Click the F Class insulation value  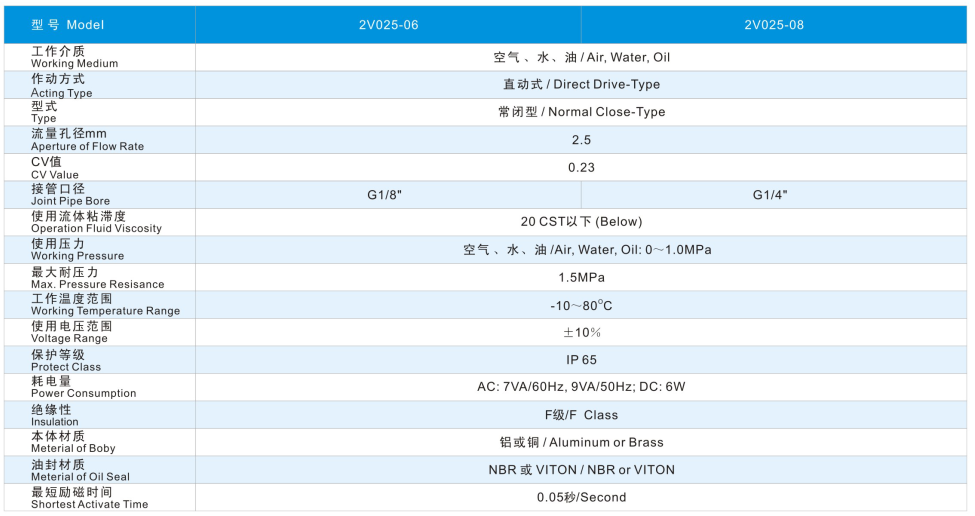click(x=581, y=415)
